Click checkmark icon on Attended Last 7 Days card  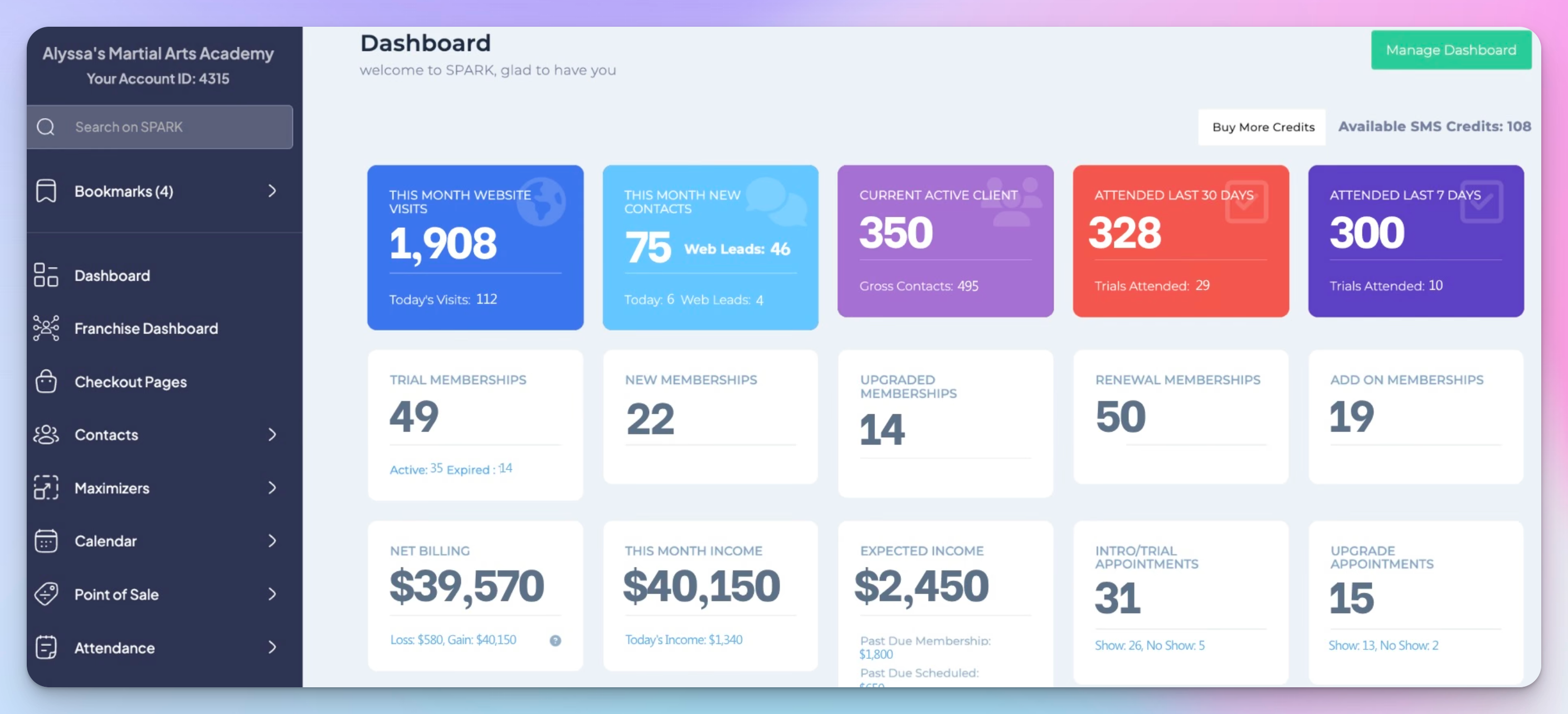pyautogui.click(x=1481, y=202)
